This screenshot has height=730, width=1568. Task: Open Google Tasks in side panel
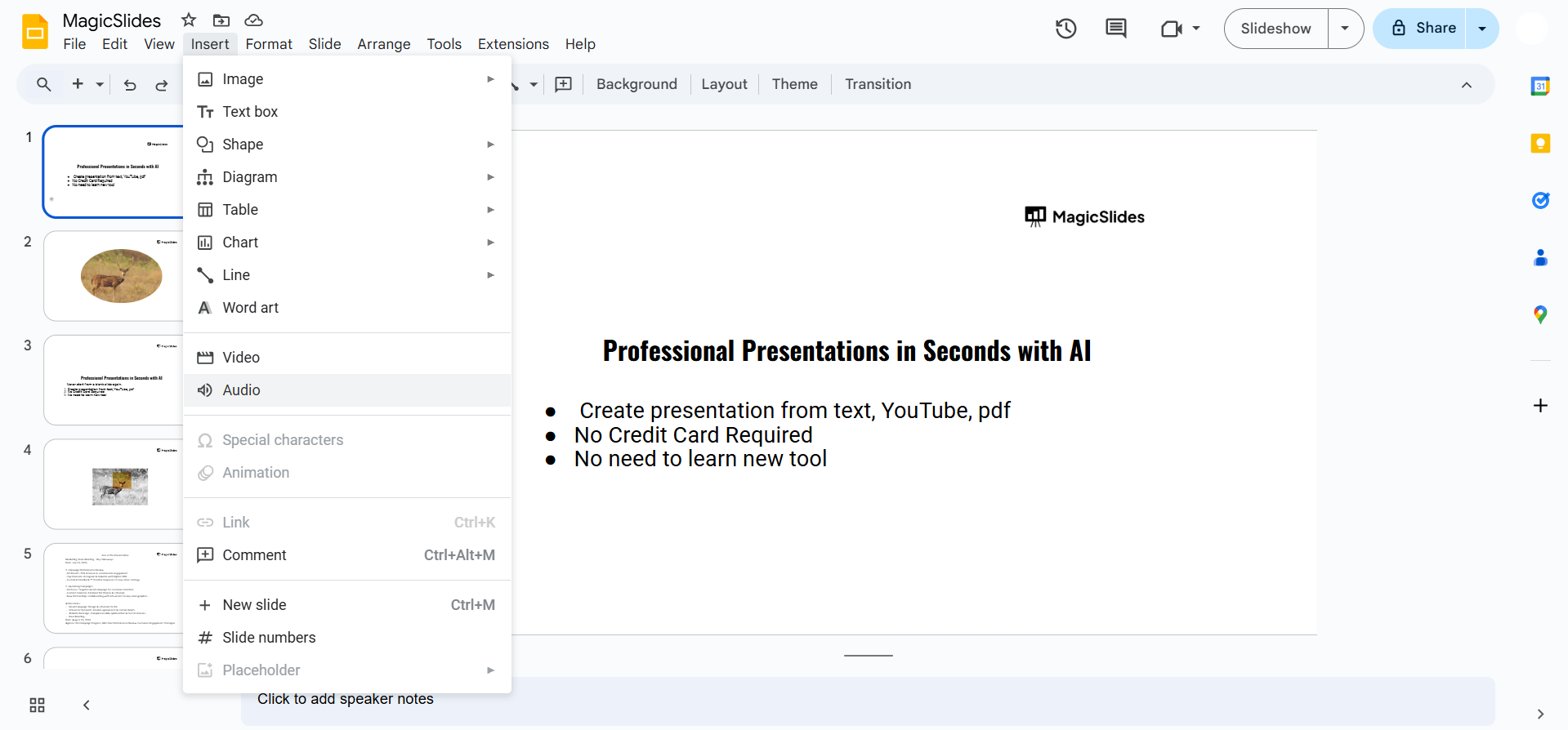[x=1540, y=200]
